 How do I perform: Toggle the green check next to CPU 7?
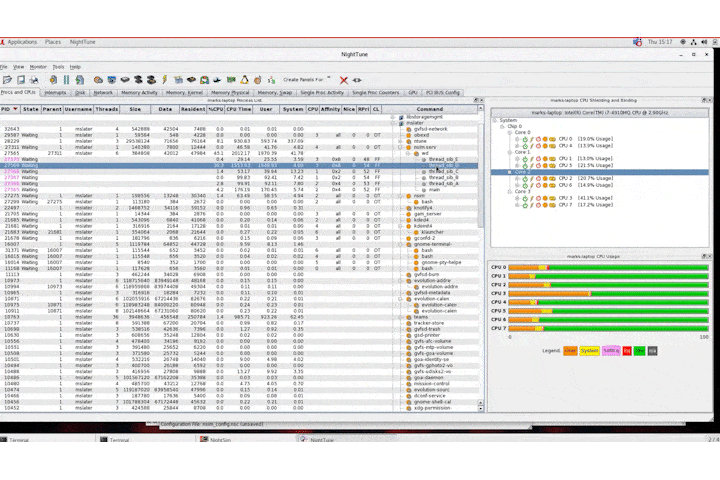525,204
